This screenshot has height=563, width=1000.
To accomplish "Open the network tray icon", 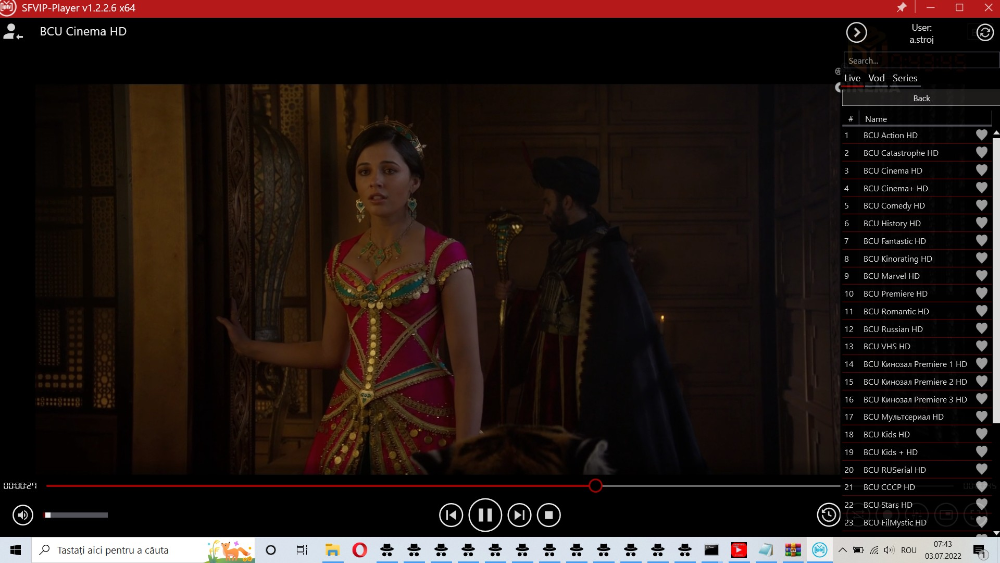I will coord(874,550).
